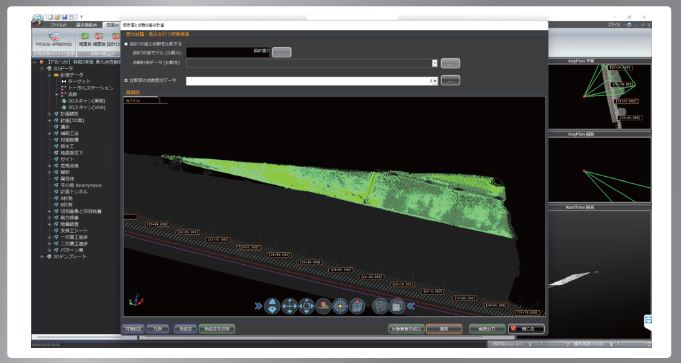The width and height of the screenshot is (681, 363).
Task: Open the 基本機能 ribbon tab
Action: coord(86,25)
